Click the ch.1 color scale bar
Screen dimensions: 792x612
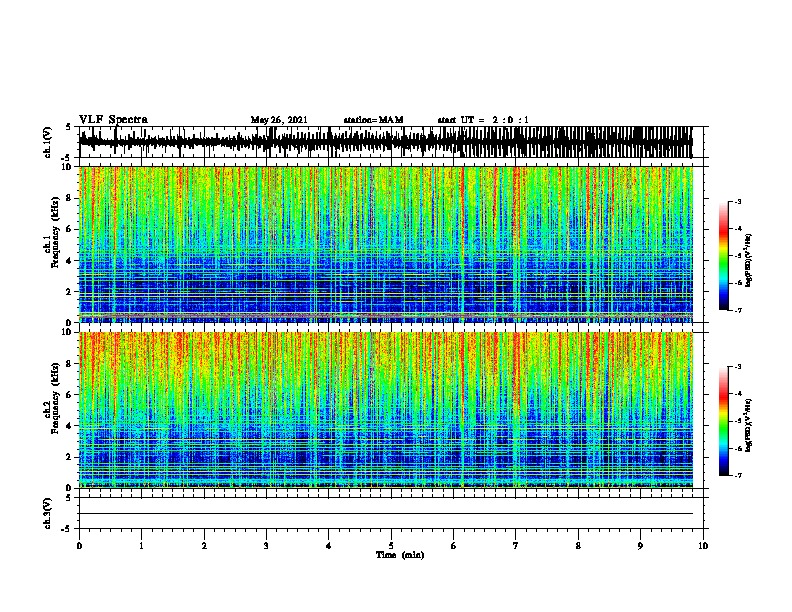click(724, 256)
